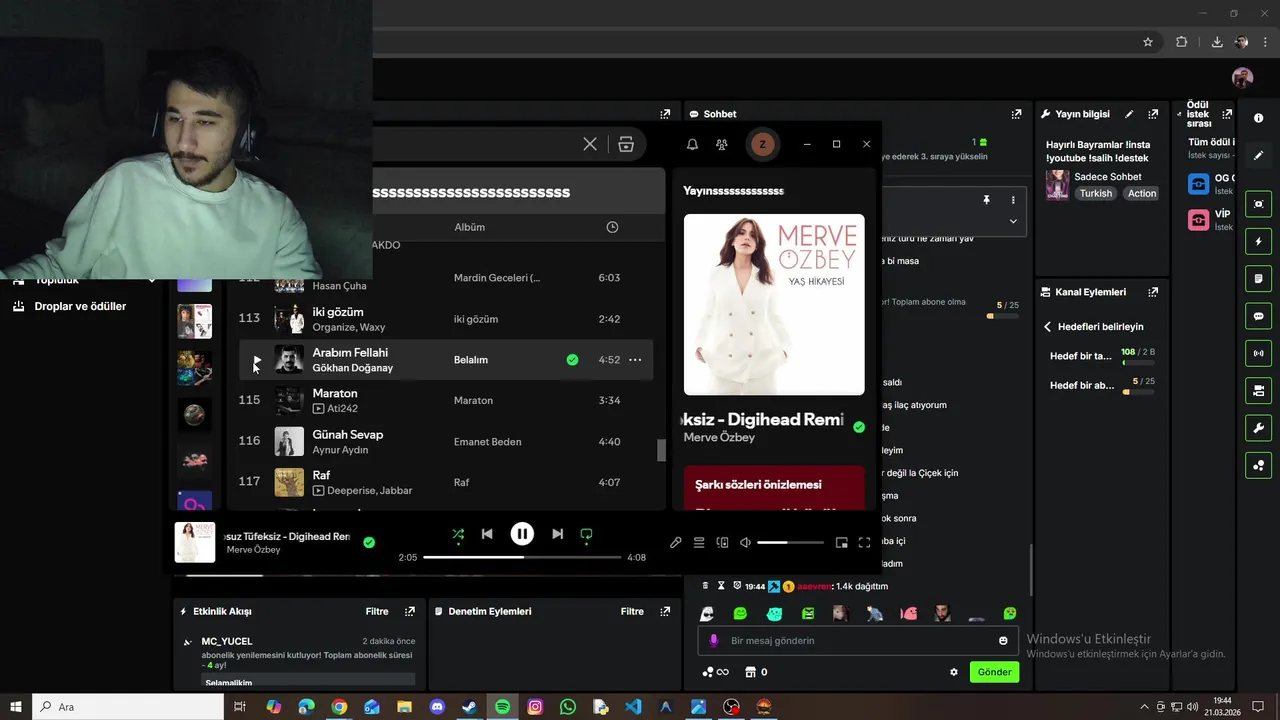
Task: Mute Spotify volume speaker icon
Action: coord(745,543)
